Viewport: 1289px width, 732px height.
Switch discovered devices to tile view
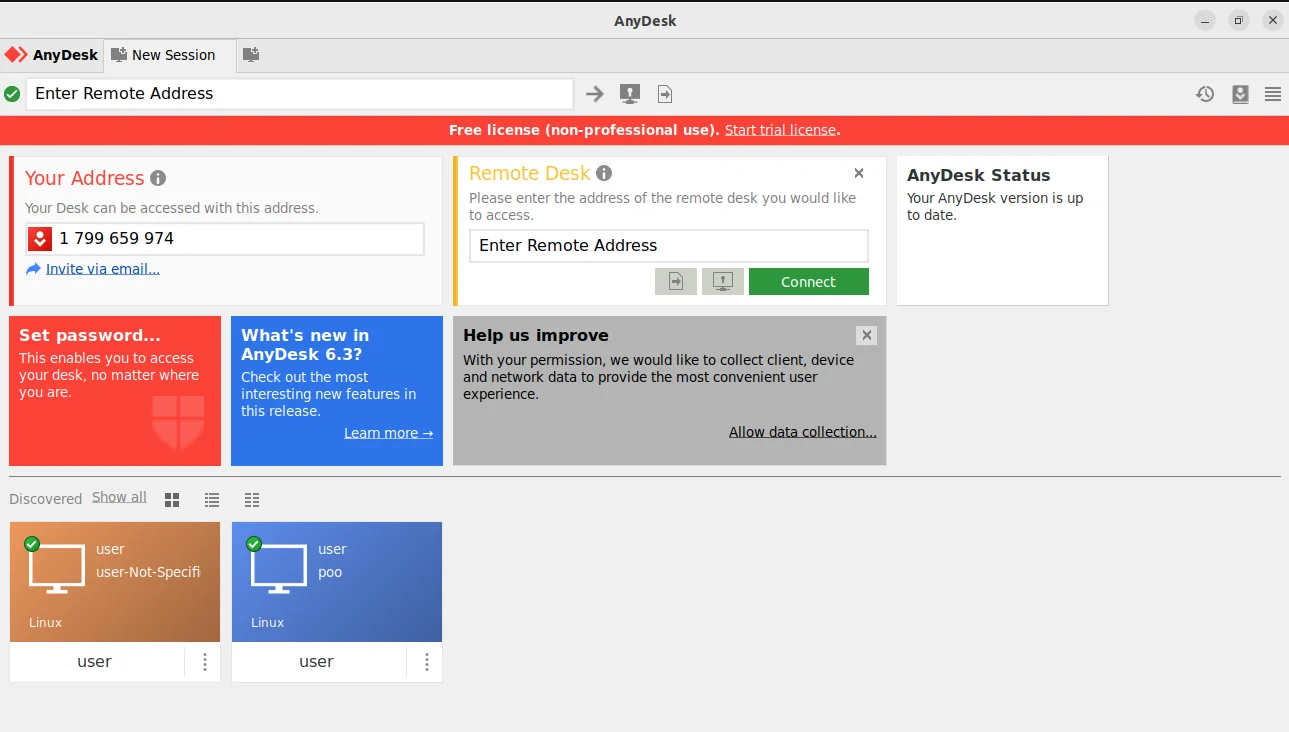[172, 499]
